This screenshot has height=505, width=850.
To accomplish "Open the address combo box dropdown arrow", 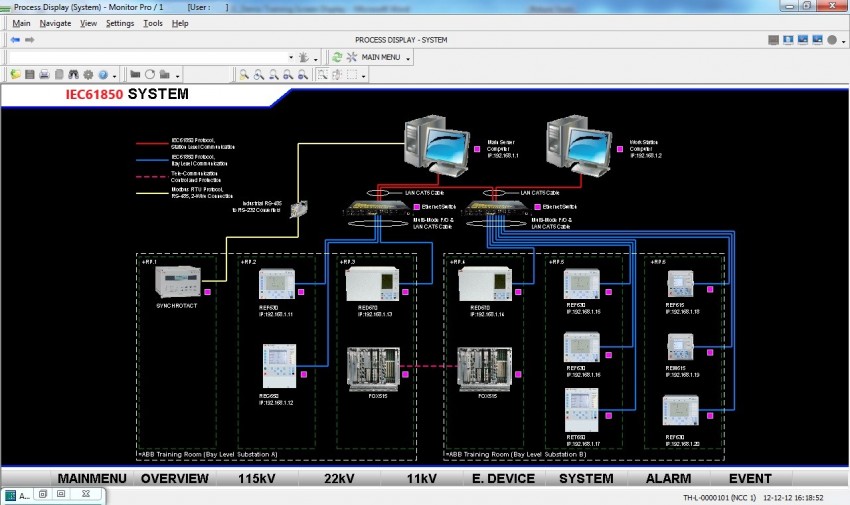I will click(291, 57).
